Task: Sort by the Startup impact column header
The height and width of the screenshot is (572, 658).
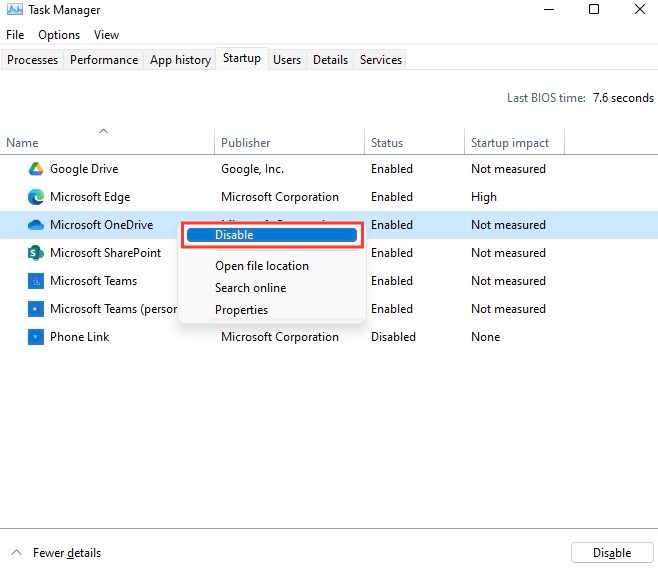Action: coord(514,143)
